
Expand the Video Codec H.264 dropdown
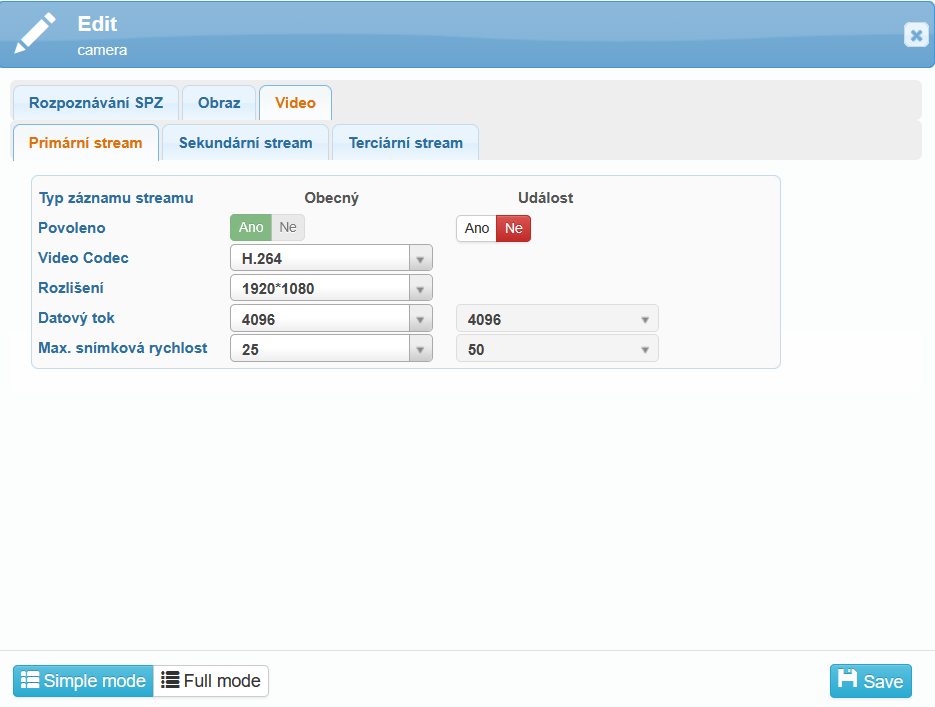click(421, 259)
